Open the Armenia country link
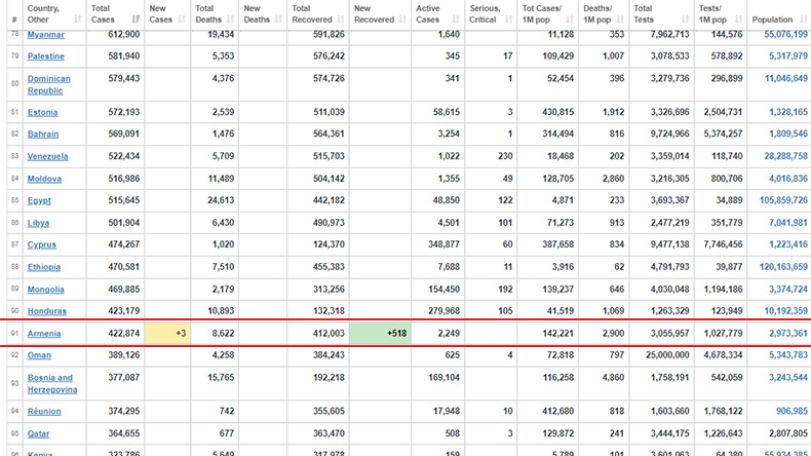The height and width of the screenshot is (456, 811). [x=44, y=333]
